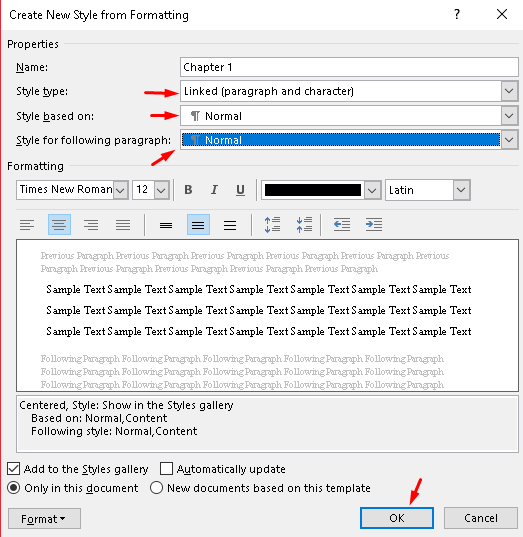Set double line spacing icon
This screenshot has height=537, width=523.
230,225
